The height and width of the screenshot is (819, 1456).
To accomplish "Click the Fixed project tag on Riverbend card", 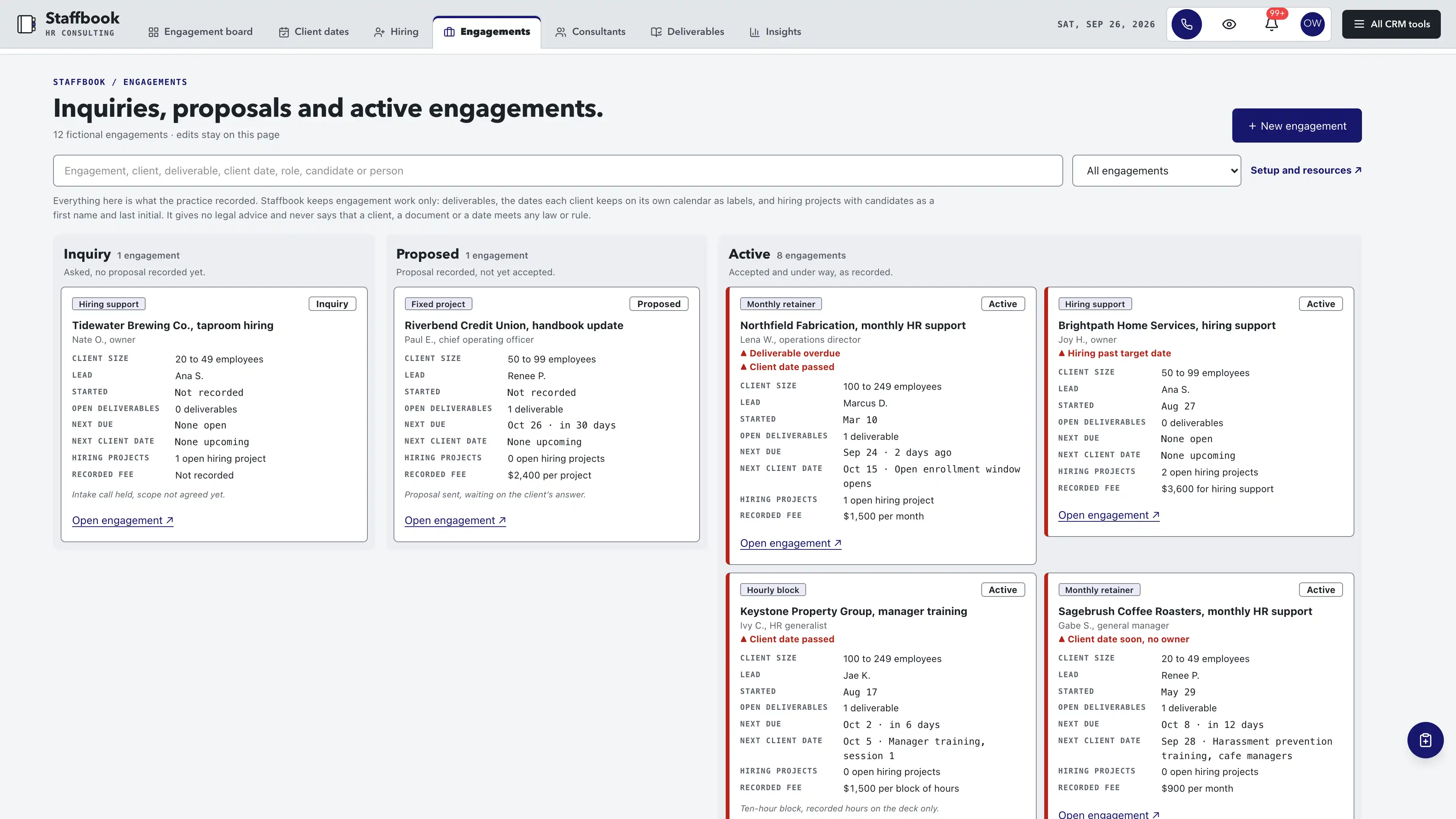I will [x=438, y=304].
